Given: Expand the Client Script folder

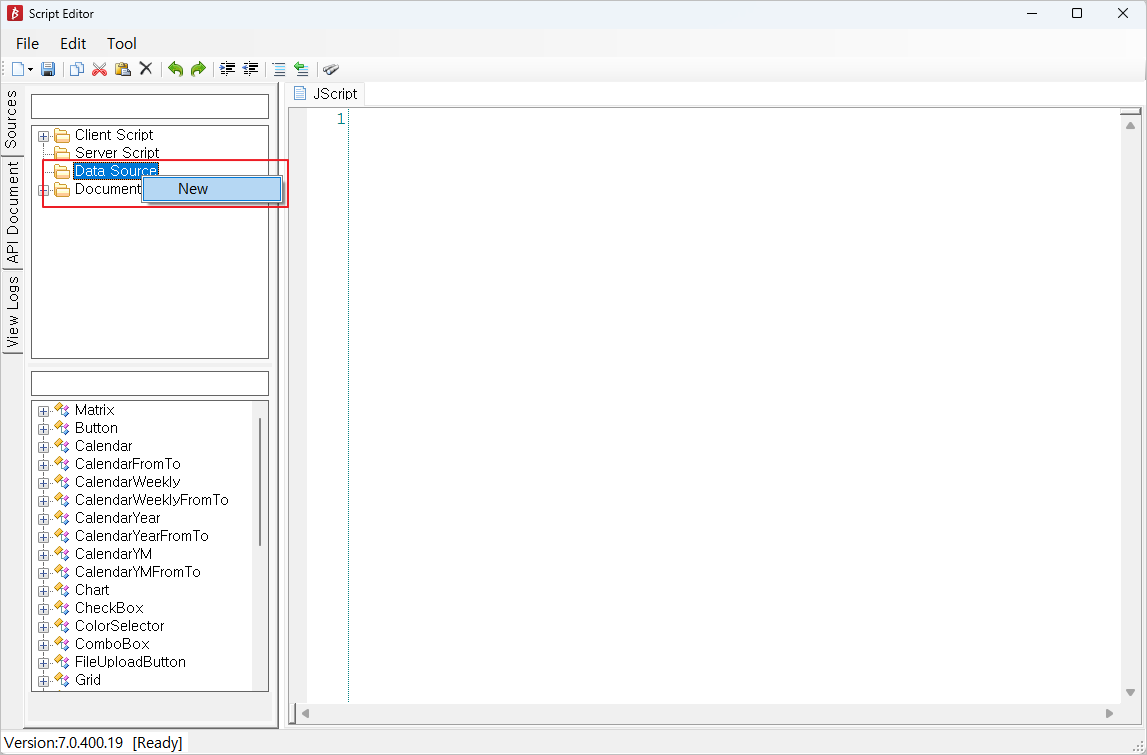Looking at the screenshot, I should click(43, 136).
